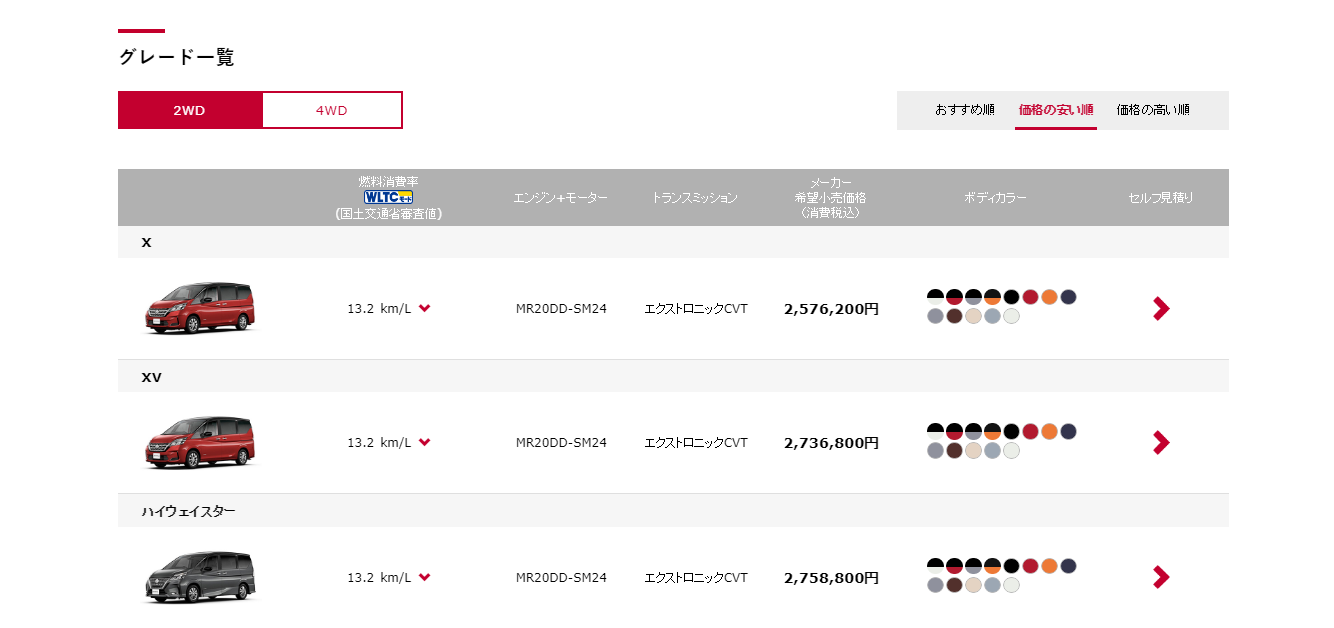This screenshot has height=628, width=1334.
Task: Open self-estimate arrow for grade X
Action: [x=1160, y=309]
